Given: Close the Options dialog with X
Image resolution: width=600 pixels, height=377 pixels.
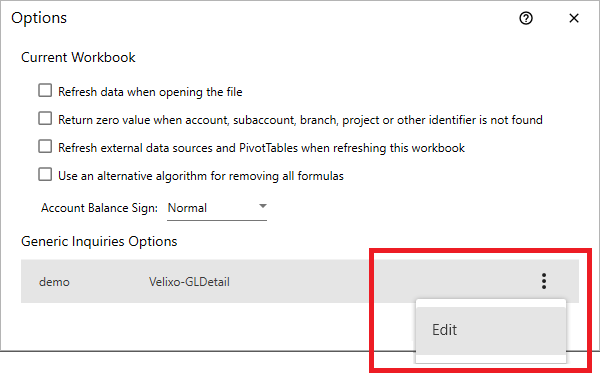Looking at the screenshot, I should tap(574, 18).
